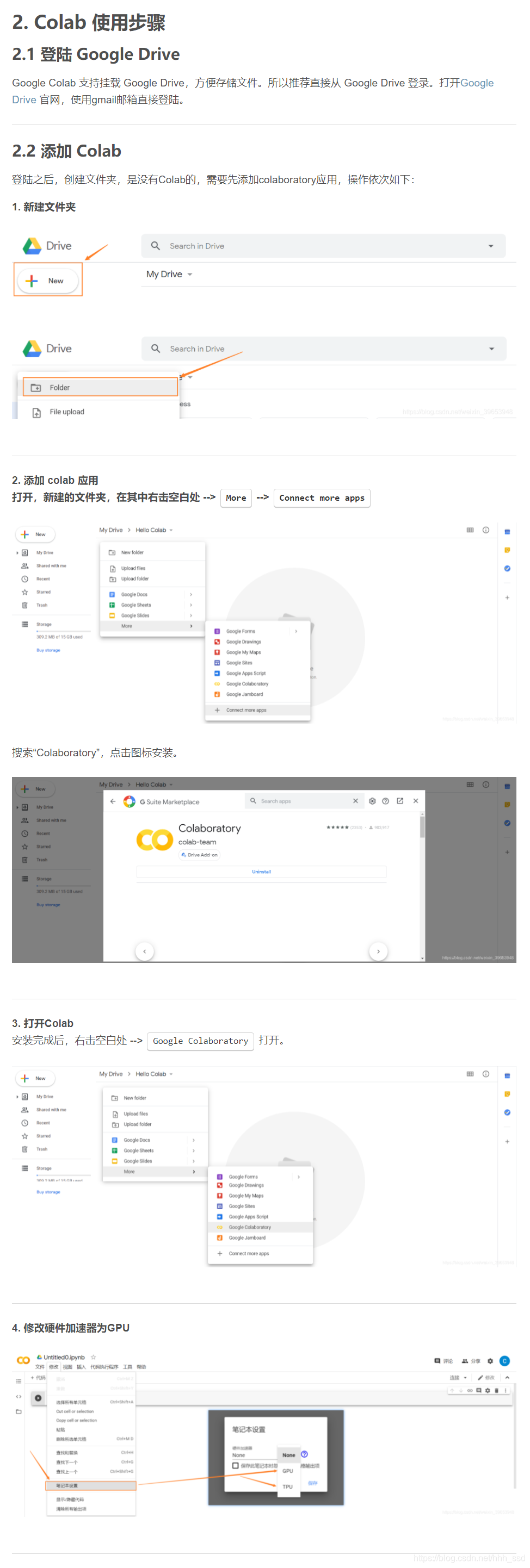Click the Storage icon in the step 2 sidebar
Image resolution: width=530 pixels, height=1568 pixels.
point(25,624)
